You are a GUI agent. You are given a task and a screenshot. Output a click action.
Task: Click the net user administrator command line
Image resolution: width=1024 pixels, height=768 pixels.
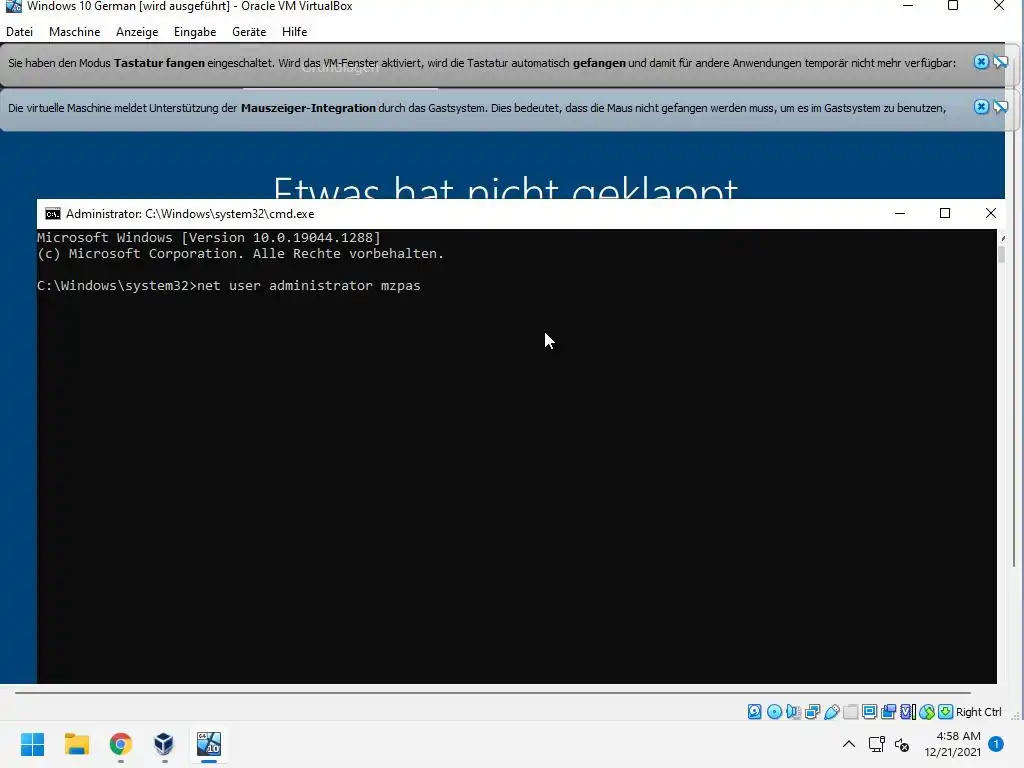pyautogui.click(x=229, y=285)
